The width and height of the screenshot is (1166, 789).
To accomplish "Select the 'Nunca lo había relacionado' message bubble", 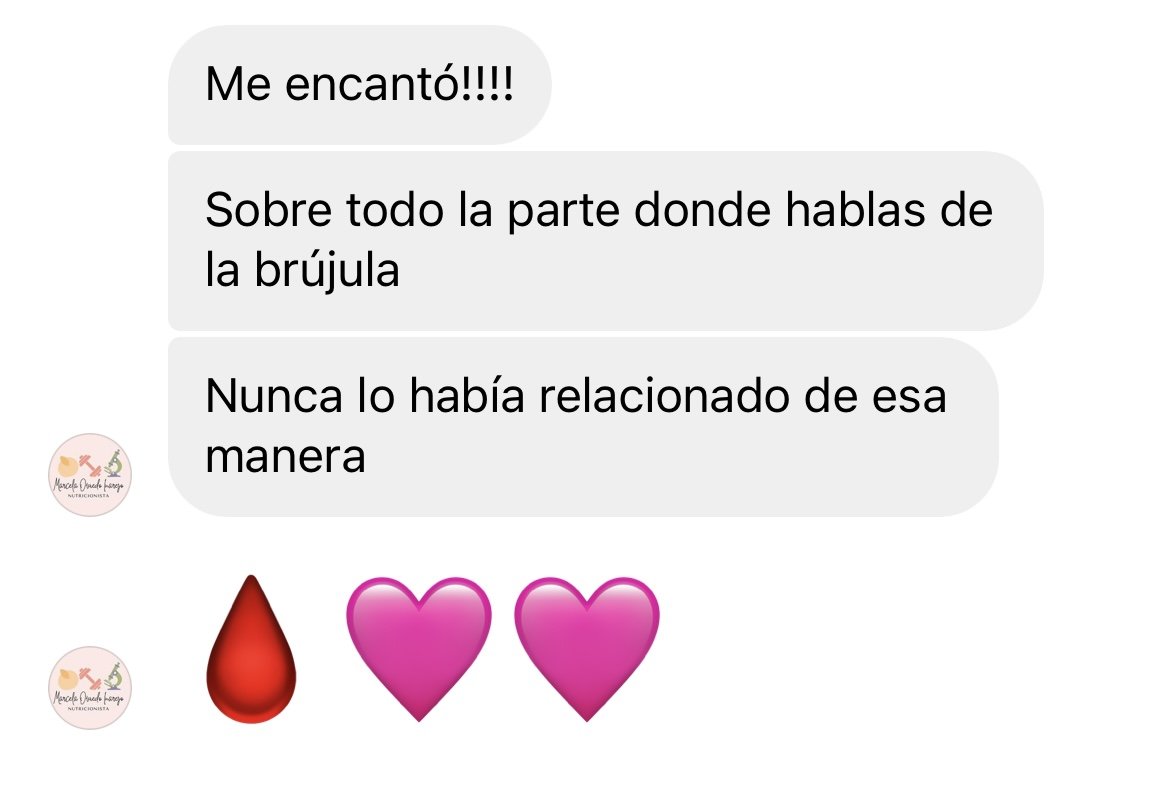I will click(x=584, y=427).
